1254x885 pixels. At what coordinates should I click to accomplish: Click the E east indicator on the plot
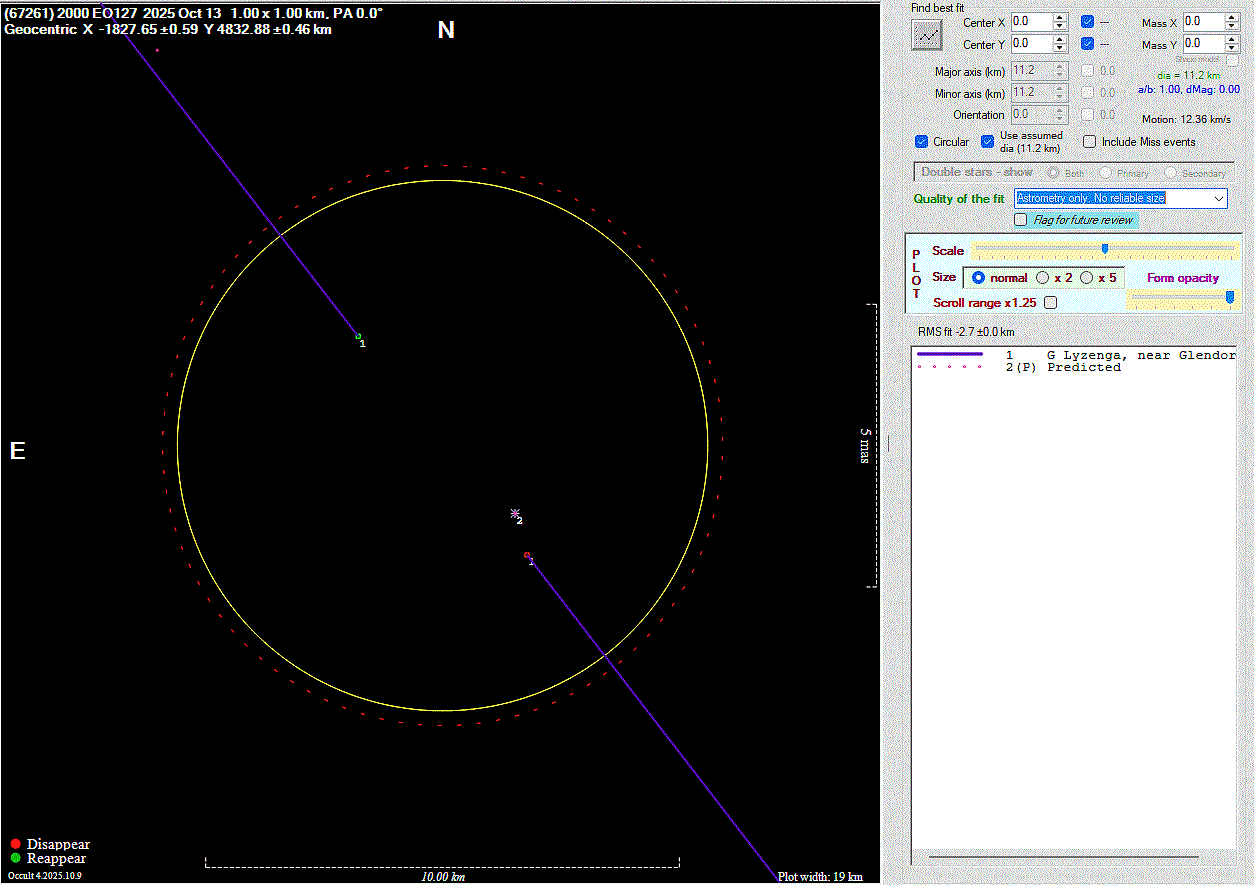[17, 451]
